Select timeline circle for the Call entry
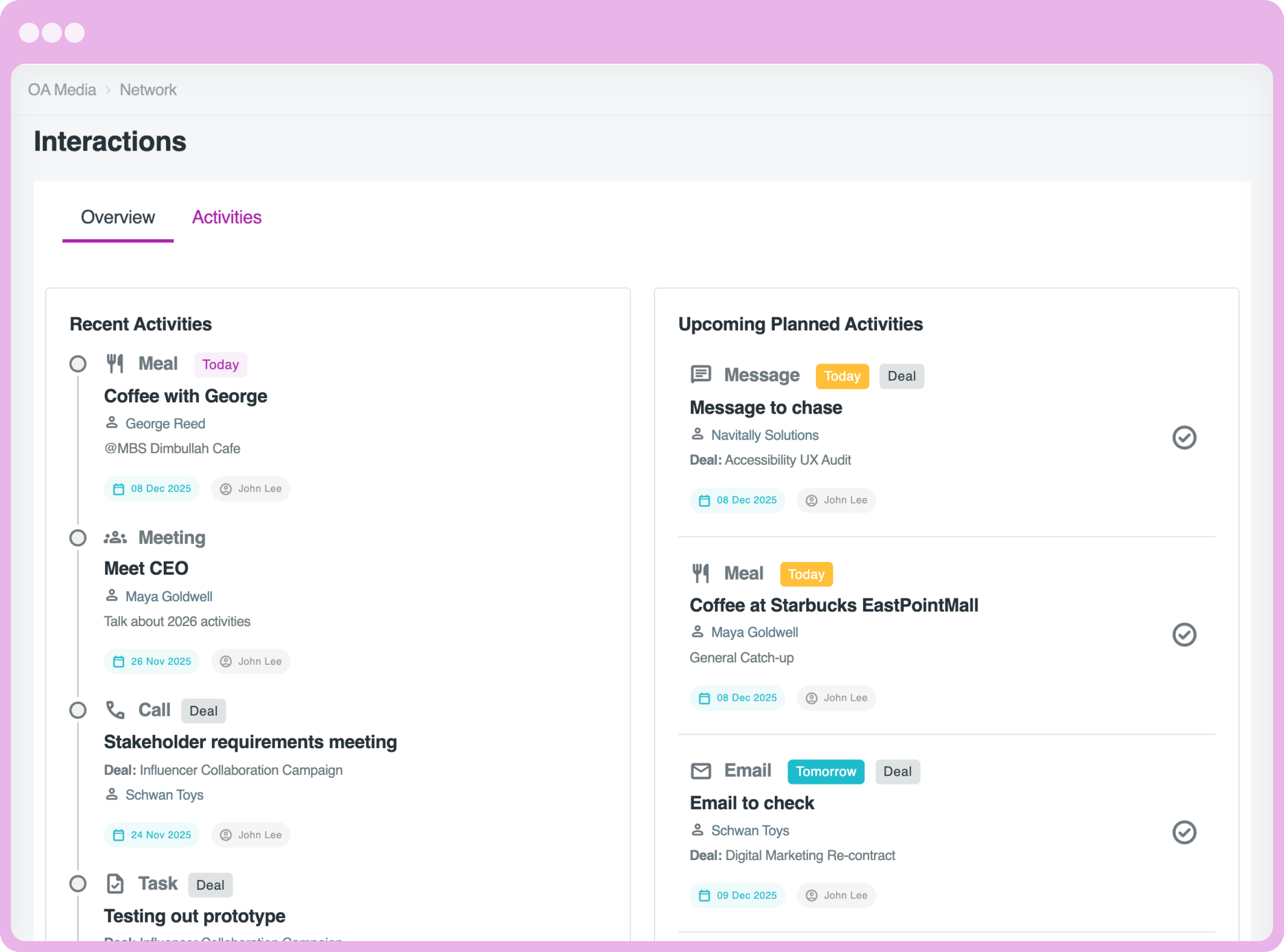 (x=78, y=710)
